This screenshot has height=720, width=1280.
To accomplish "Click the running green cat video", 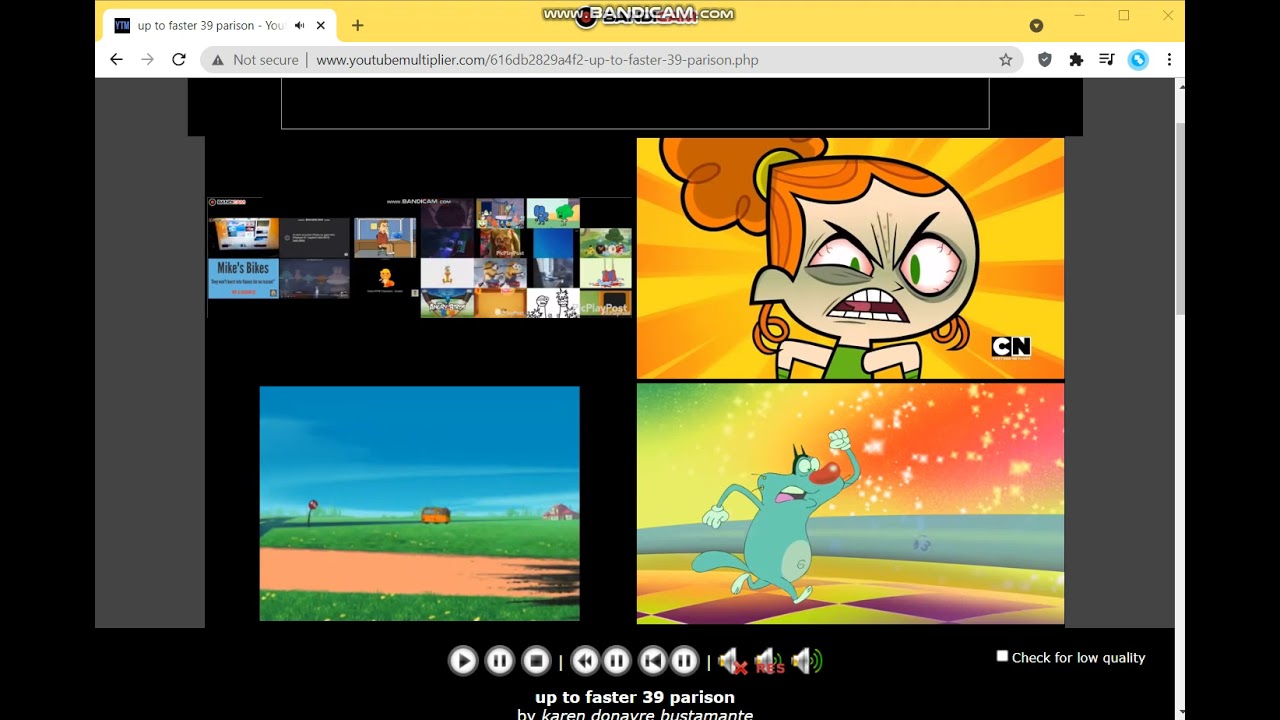I will point(850,504).
